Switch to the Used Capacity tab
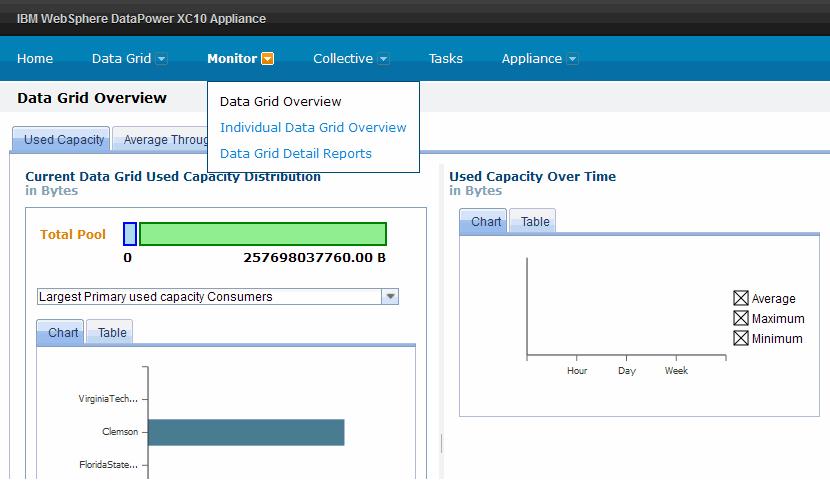This screenshot has height=481, width=830. [x=61, y=139]
